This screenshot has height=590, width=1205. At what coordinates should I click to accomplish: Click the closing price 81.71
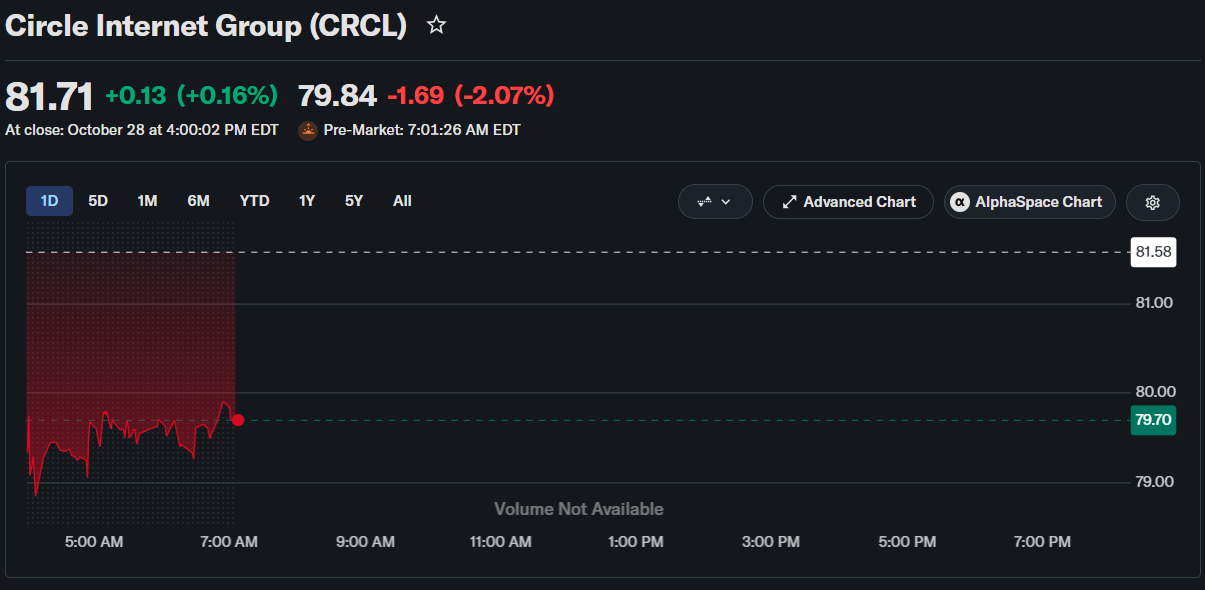(x=49, y=96)
